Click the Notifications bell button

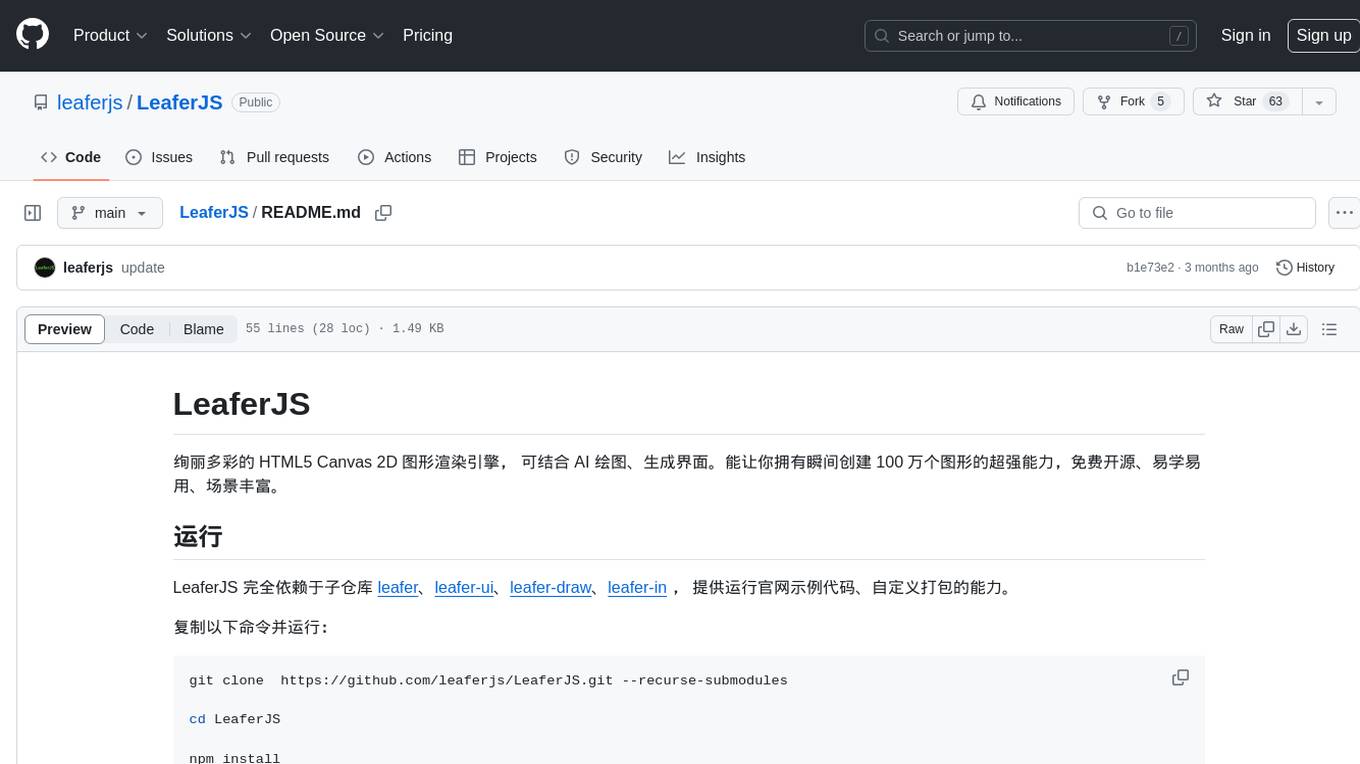tap(1016, 102)
